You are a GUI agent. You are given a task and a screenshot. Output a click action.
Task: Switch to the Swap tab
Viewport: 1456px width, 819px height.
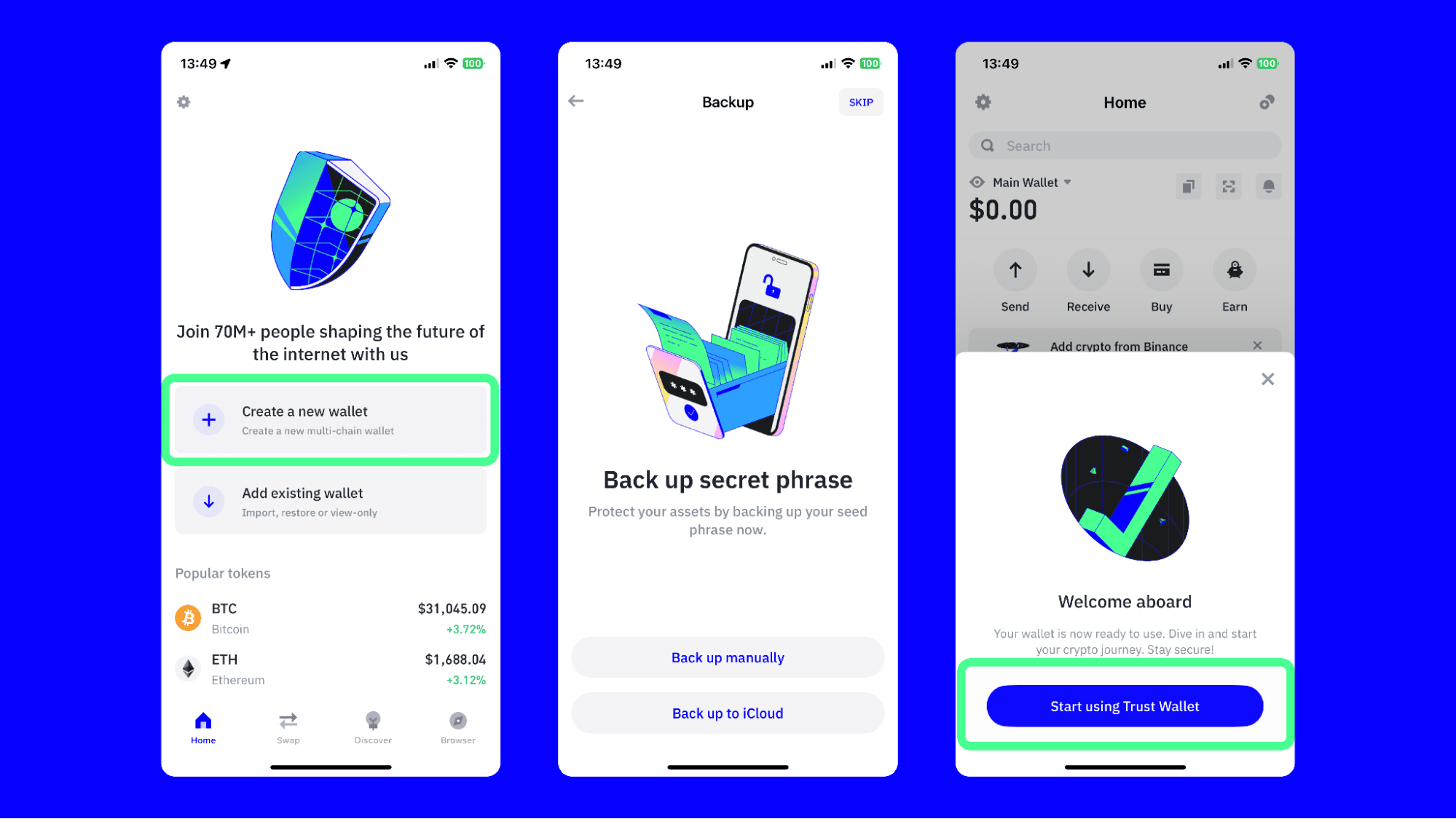pyautogui.click(x=287, y=727)
